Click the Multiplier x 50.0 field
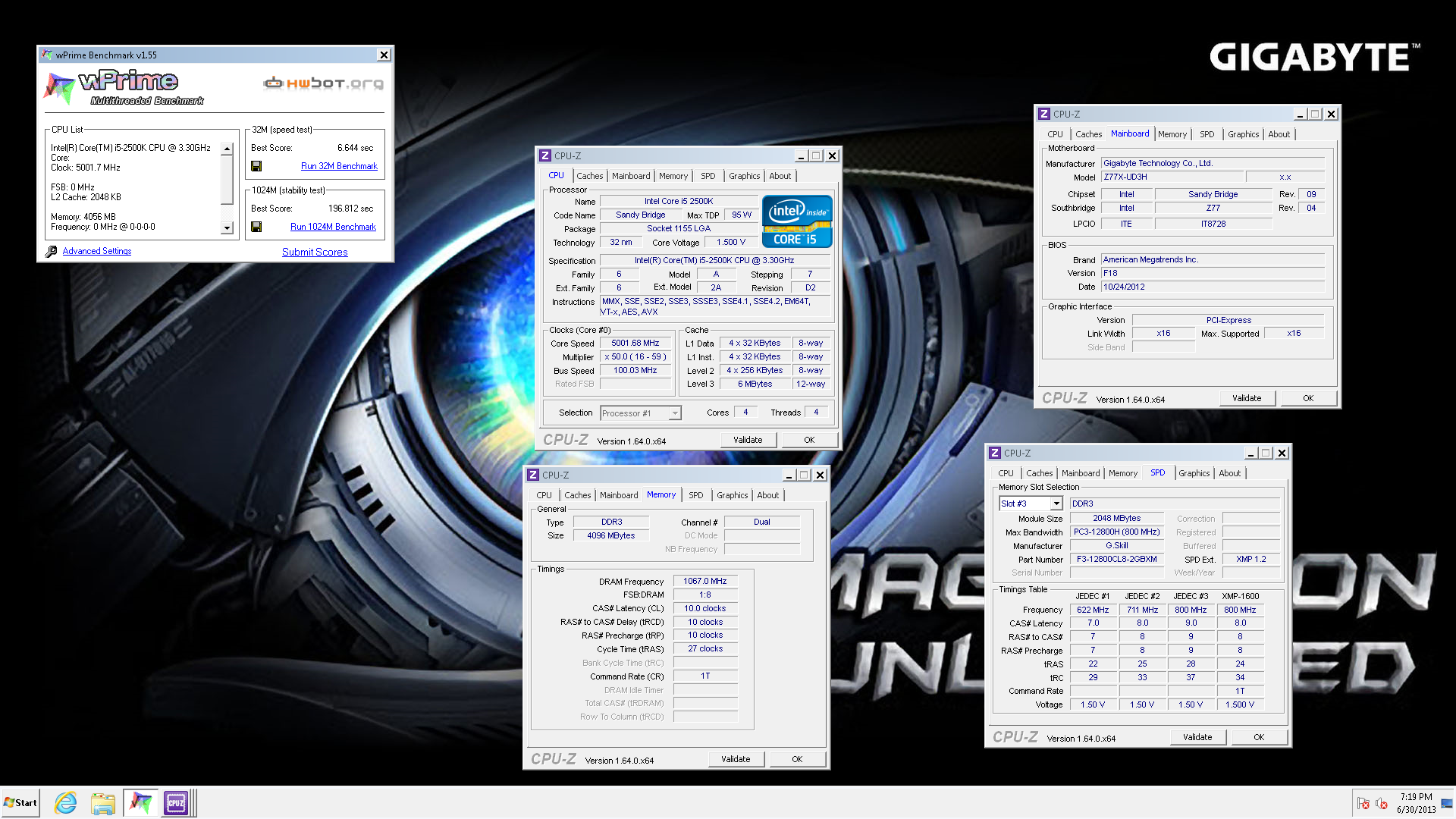The width and height of the screenshot is (1456, 819). tap(635, 357)
